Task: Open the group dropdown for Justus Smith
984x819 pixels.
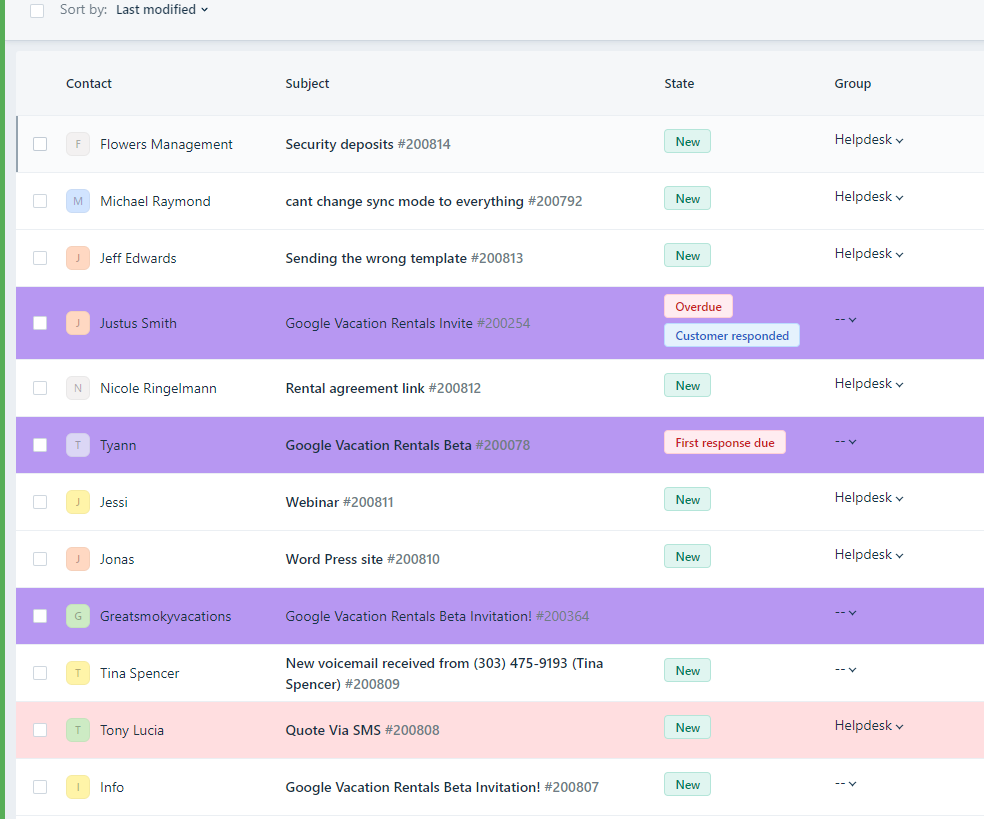Action: 846,319
